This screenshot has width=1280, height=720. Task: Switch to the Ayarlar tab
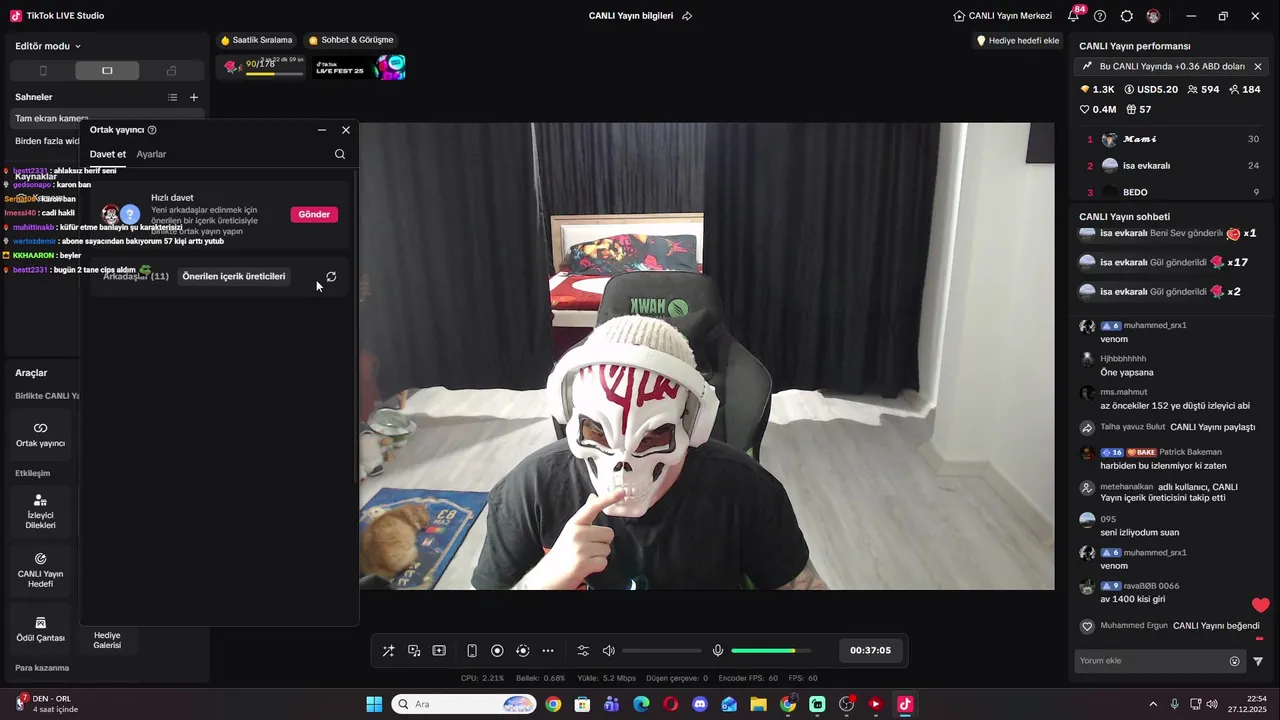[x=151, y=154]
